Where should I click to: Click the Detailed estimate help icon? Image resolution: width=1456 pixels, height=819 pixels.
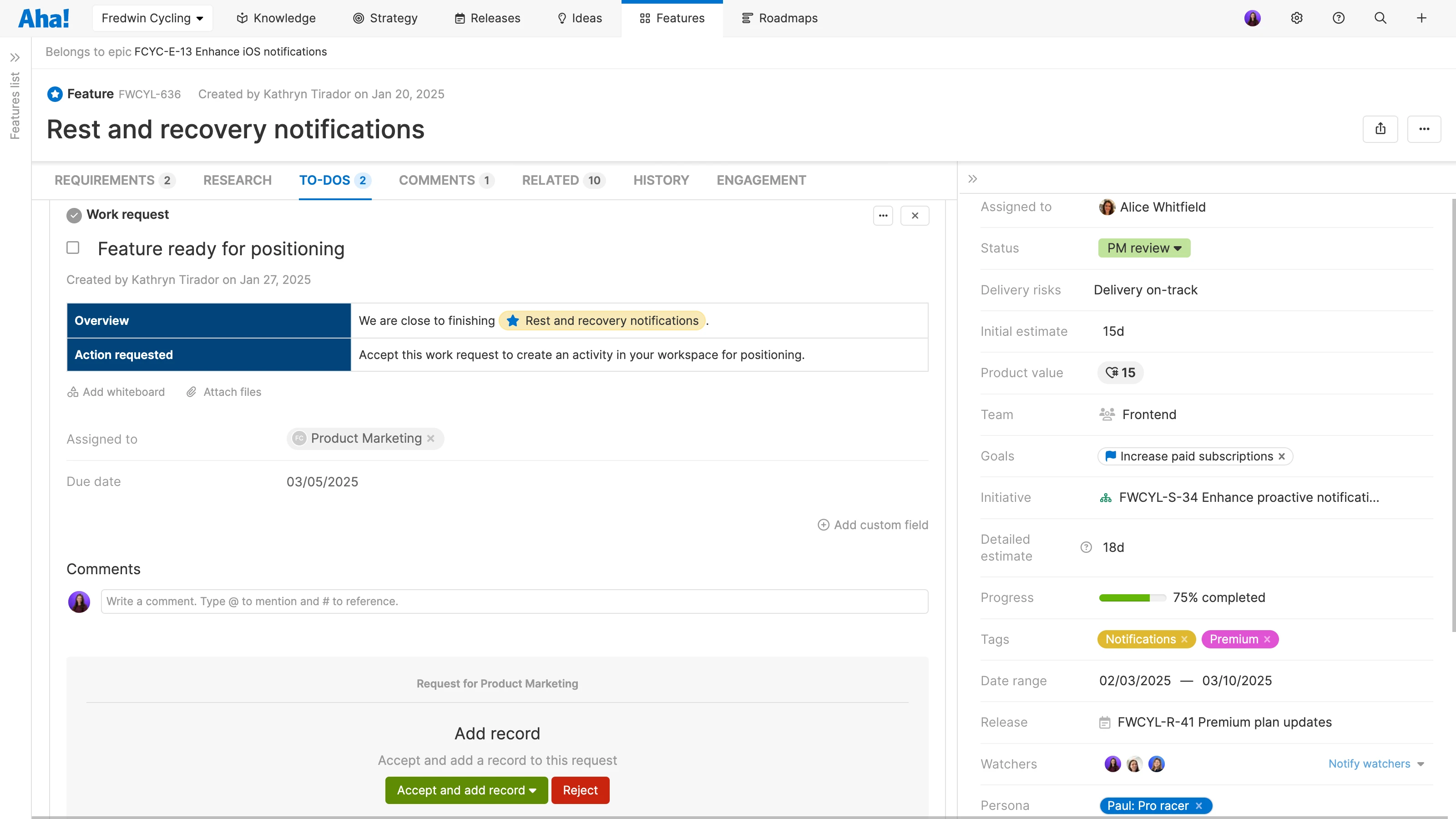(x=1086, y=547)
